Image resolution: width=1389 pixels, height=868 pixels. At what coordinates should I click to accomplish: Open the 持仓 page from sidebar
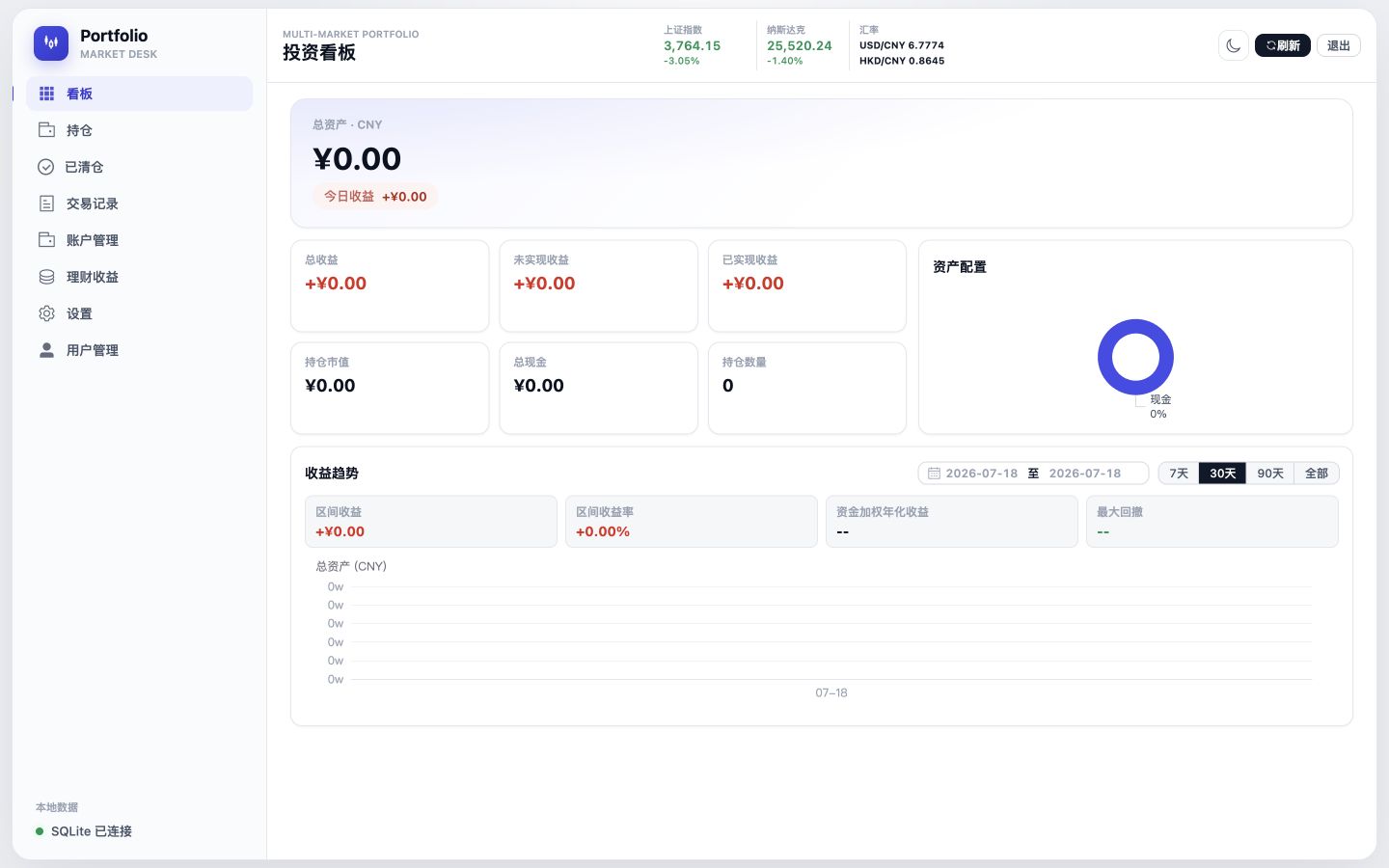[139, 130]
